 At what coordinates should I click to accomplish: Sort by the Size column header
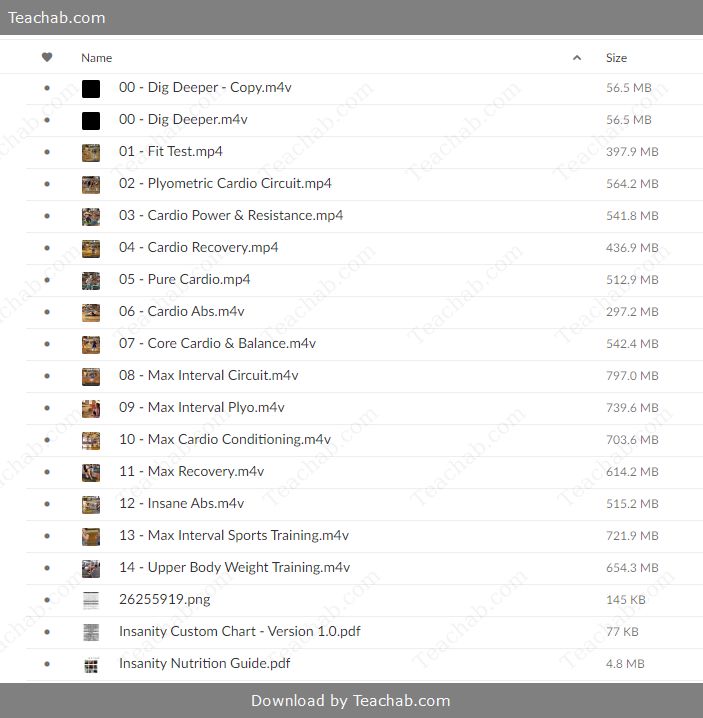616,58
